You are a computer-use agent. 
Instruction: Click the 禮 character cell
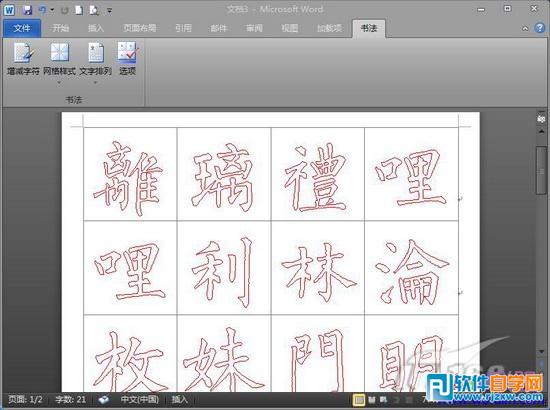318,174
